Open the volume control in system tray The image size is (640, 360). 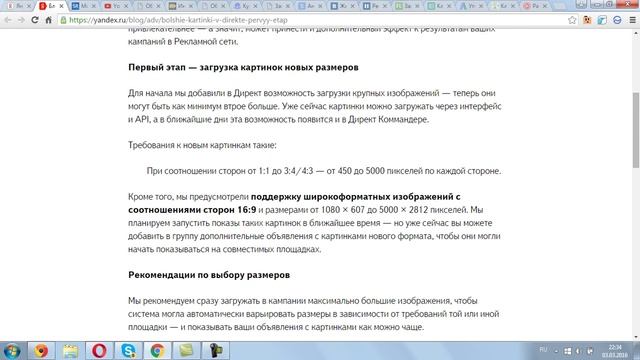(x=578, y=351)
